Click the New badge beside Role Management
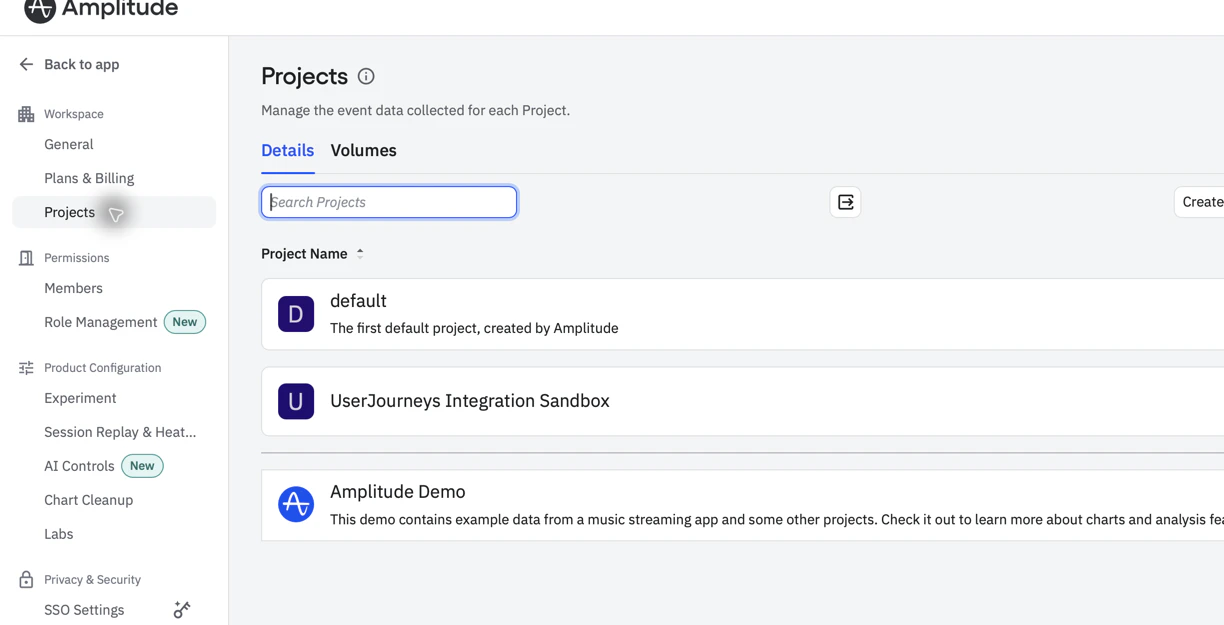This screenshot has width=1224, height=625. coord(185,322)
